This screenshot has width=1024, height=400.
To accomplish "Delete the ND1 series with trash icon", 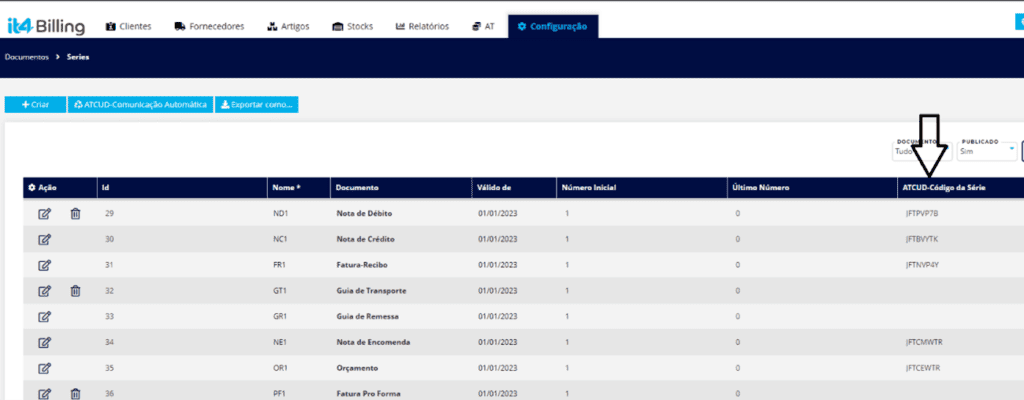I will (75, 213).
